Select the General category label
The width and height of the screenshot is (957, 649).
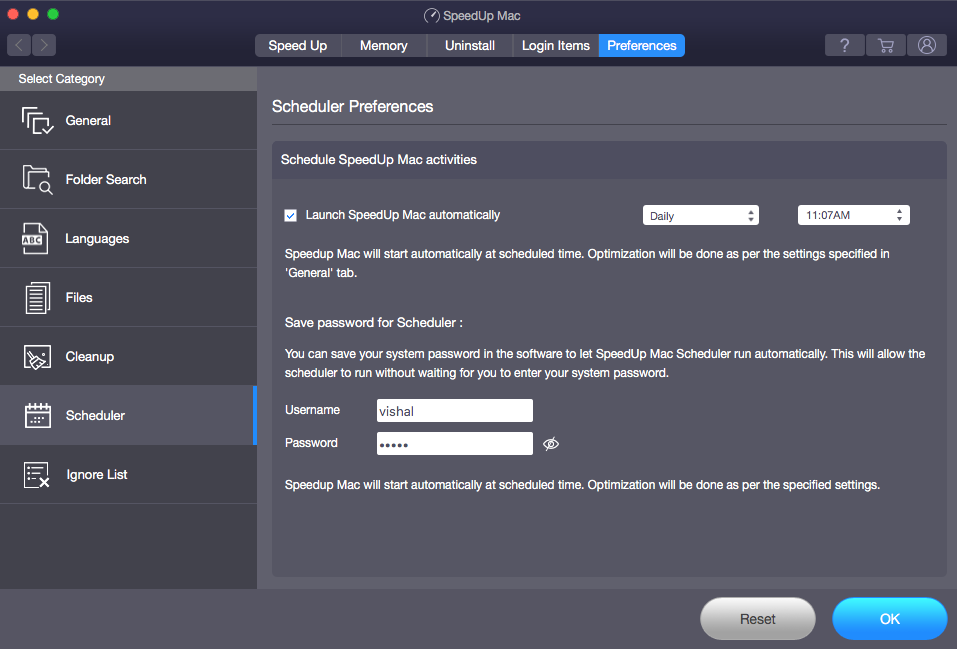(88, 120)
